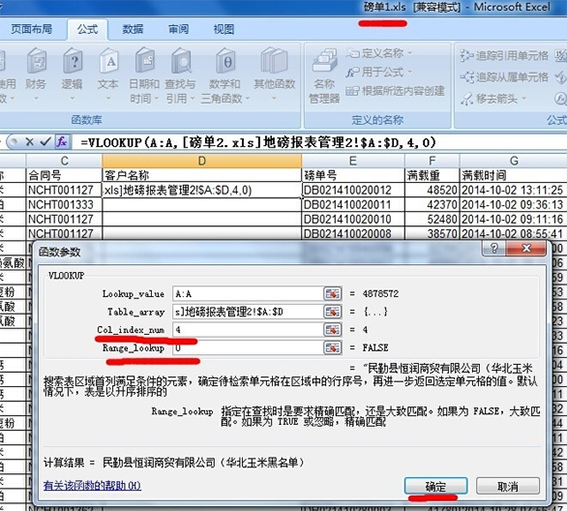Click the 客户名称 header cell
The width and height of the screenshot is (567, 511).
click(x=202, y=175)
